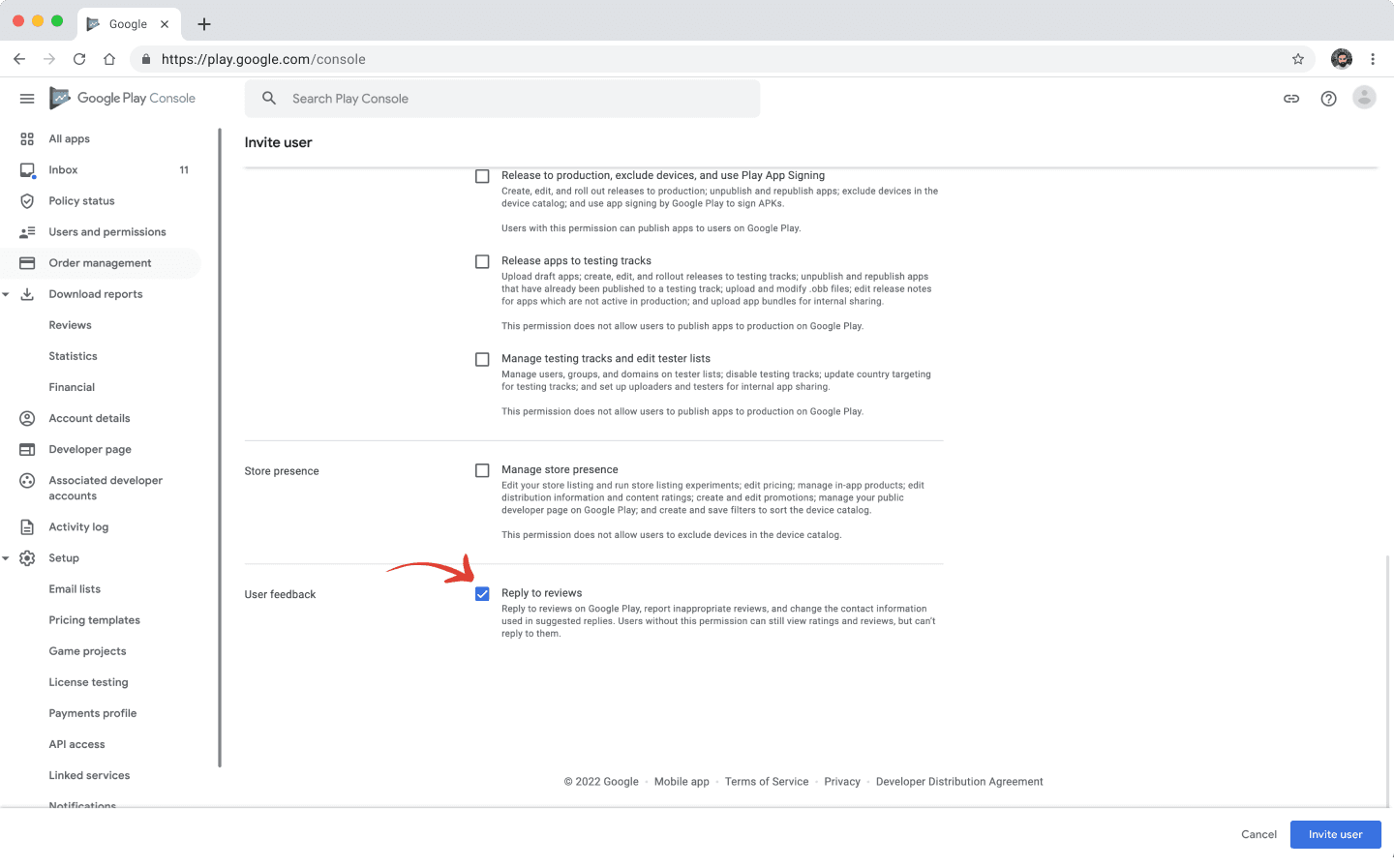Click the Associated developer accounts icon
The image size is (1394, 868).
click(27, 481)
